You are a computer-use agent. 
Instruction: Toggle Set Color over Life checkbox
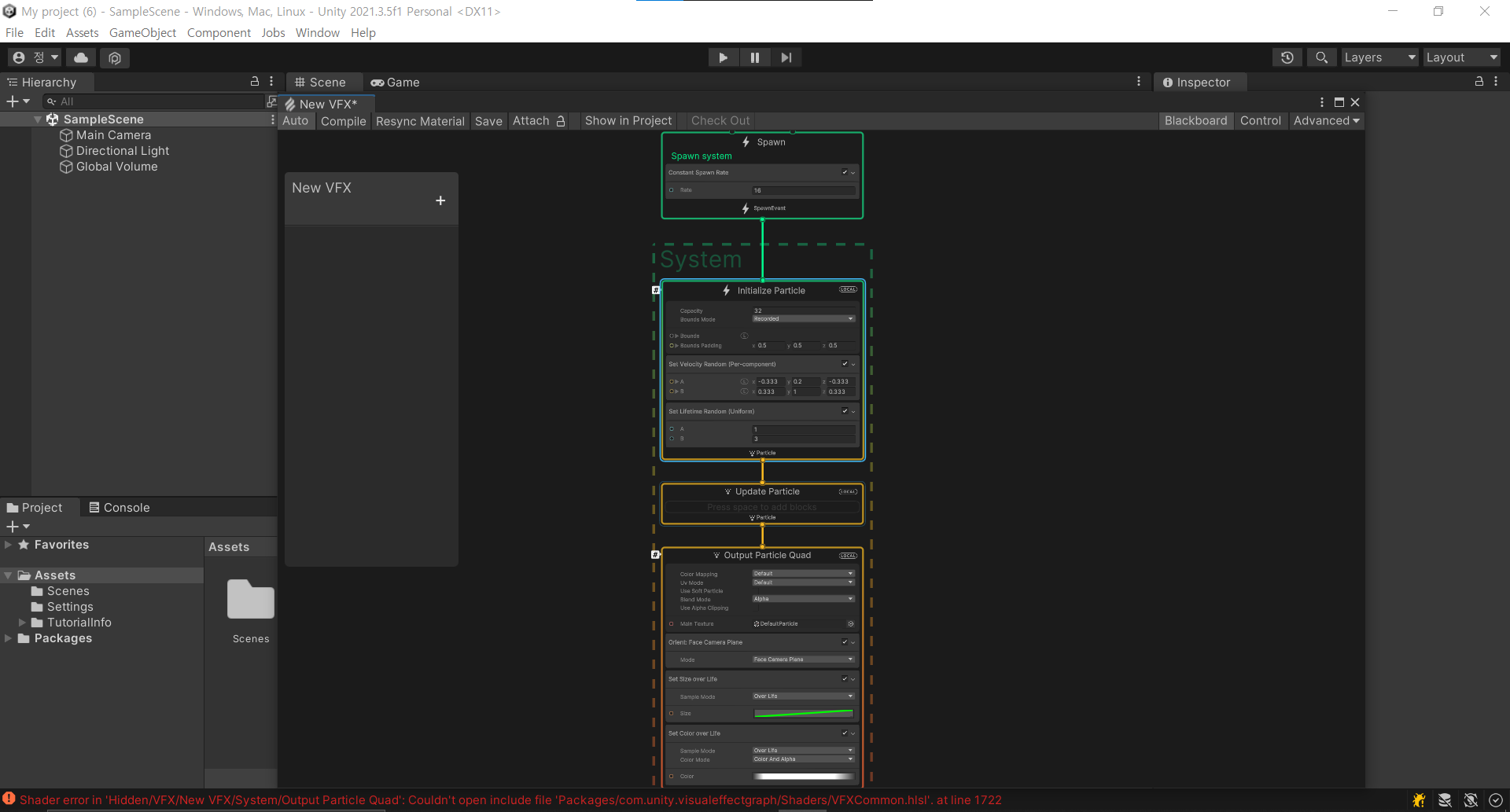coord(845,733)
